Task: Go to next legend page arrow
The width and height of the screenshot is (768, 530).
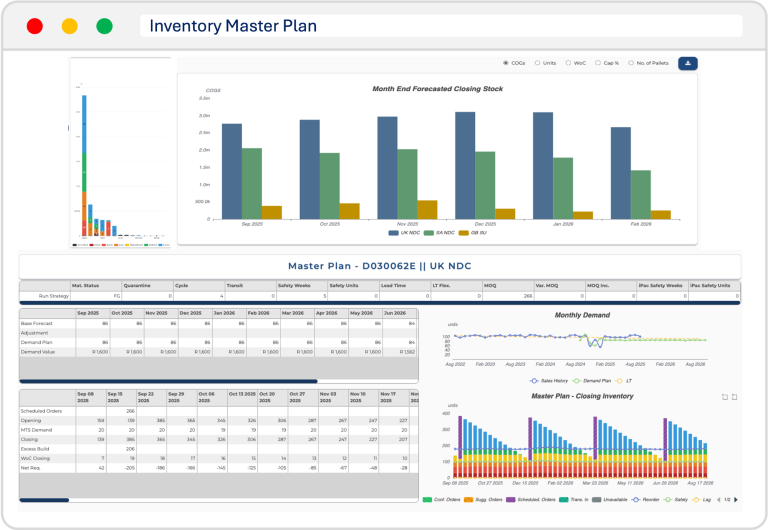Action: 737,498
